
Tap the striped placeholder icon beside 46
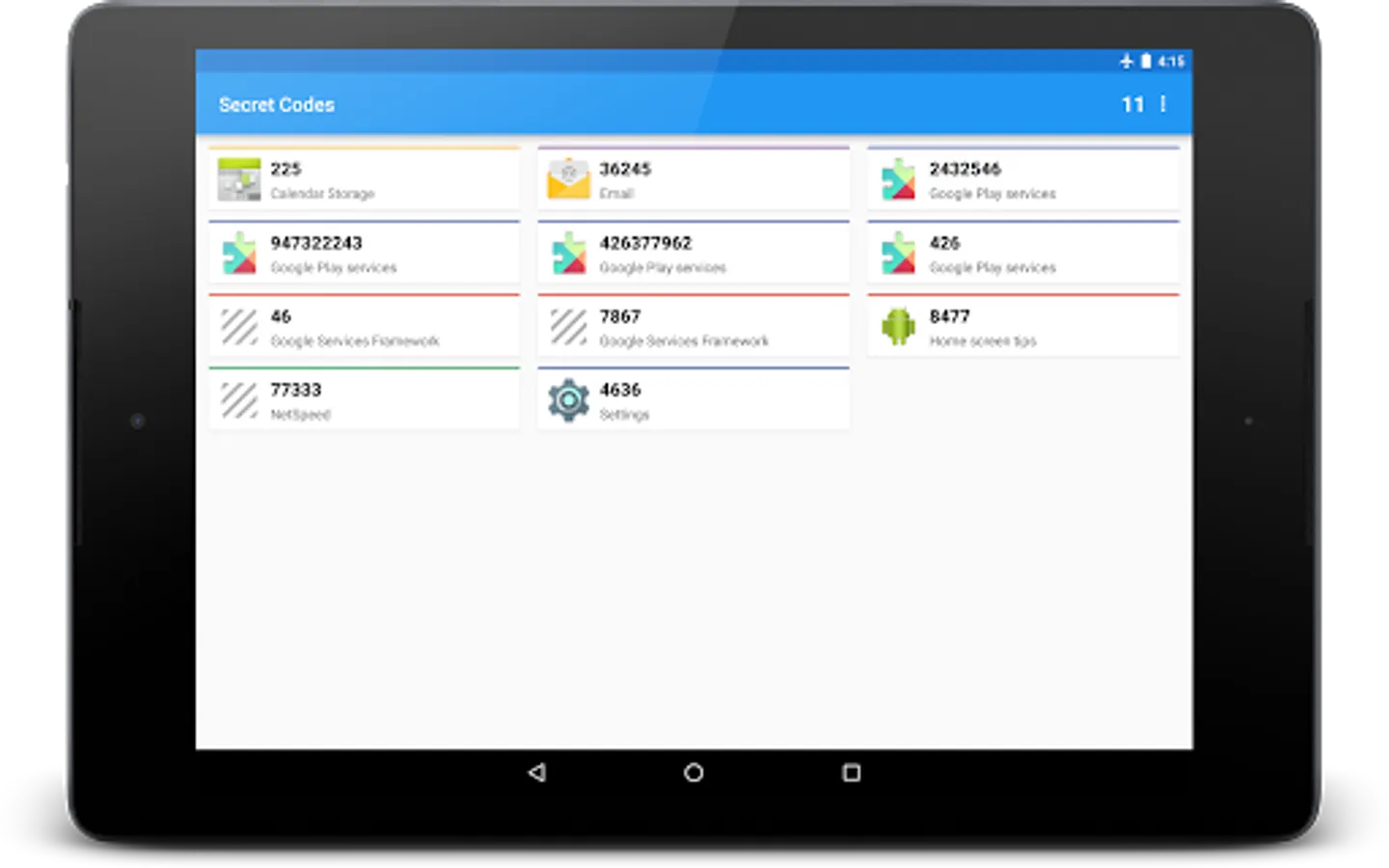point(239,327)
